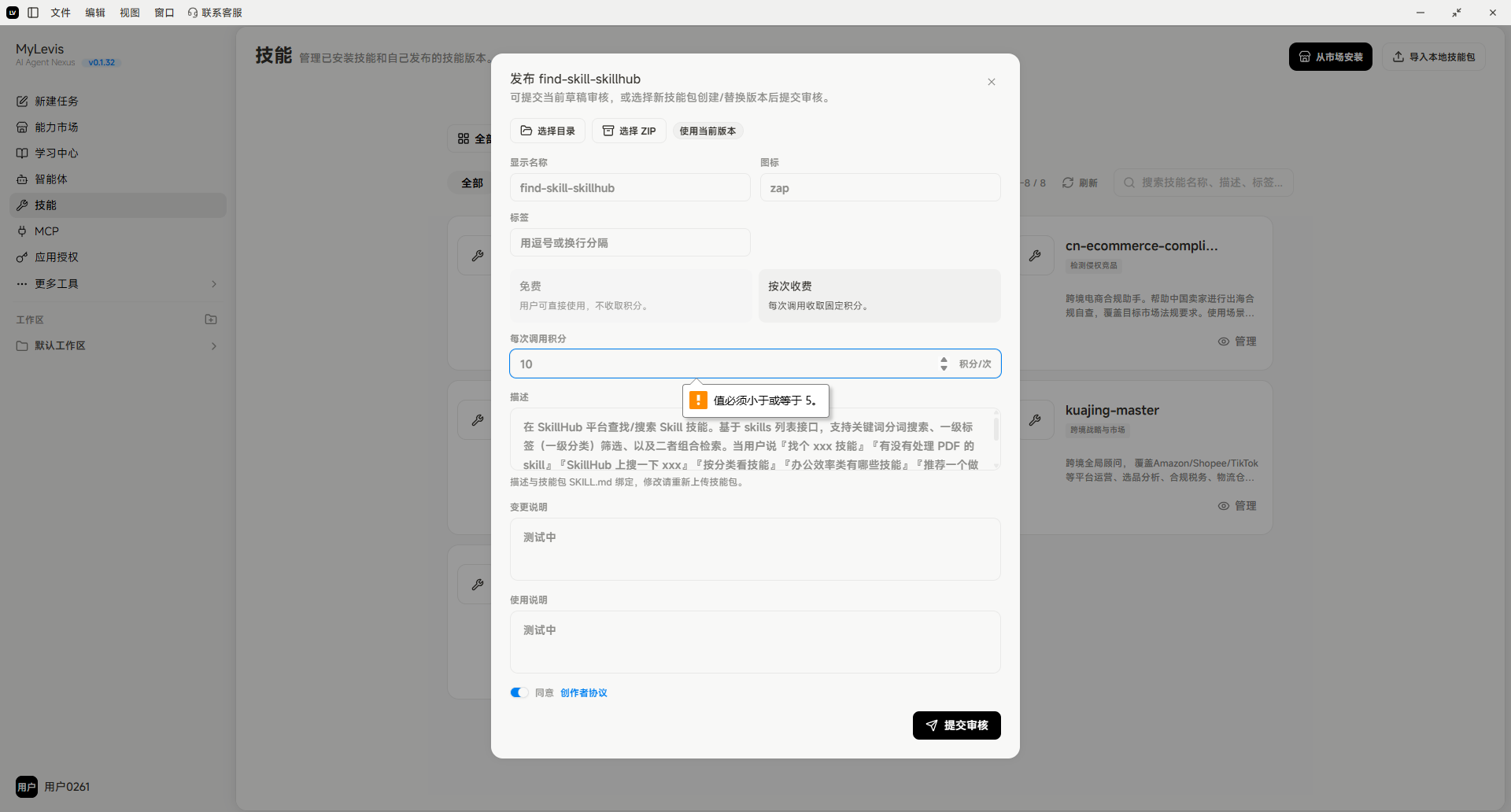Select the 免费 pricing option
Viewport: 1511px width, 812px height.
click(631, 296)
